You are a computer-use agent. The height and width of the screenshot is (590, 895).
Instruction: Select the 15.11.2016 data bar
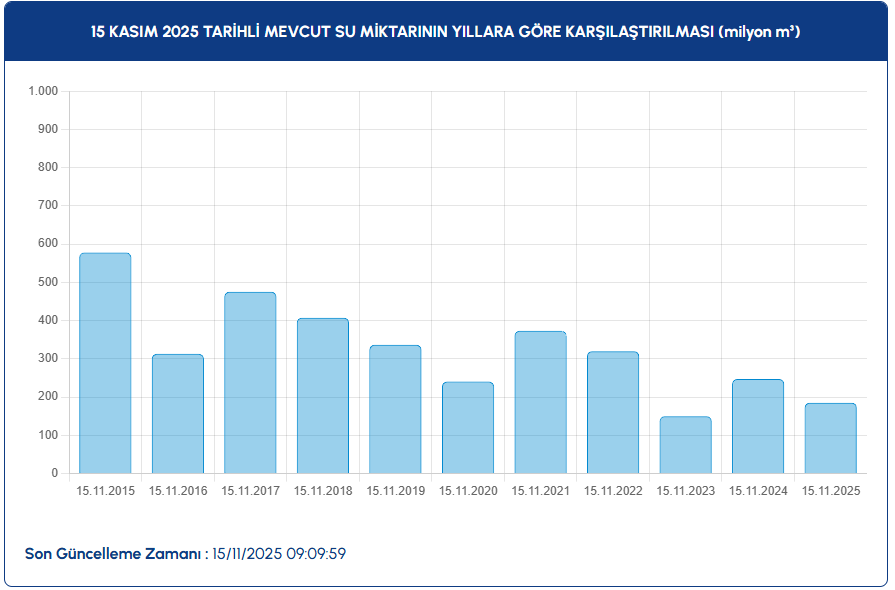[178, 414]
